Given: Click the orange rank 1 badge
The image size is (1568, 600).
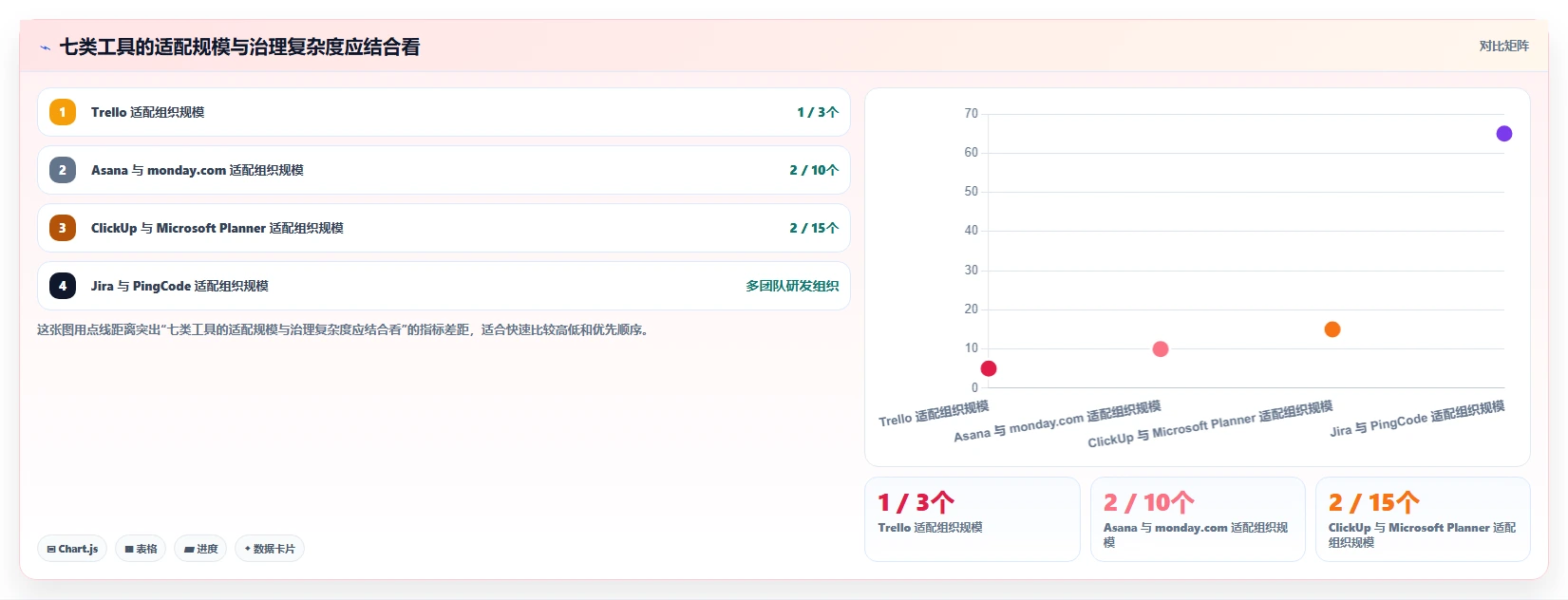Looking at the screenshot, I should (63, 112).
